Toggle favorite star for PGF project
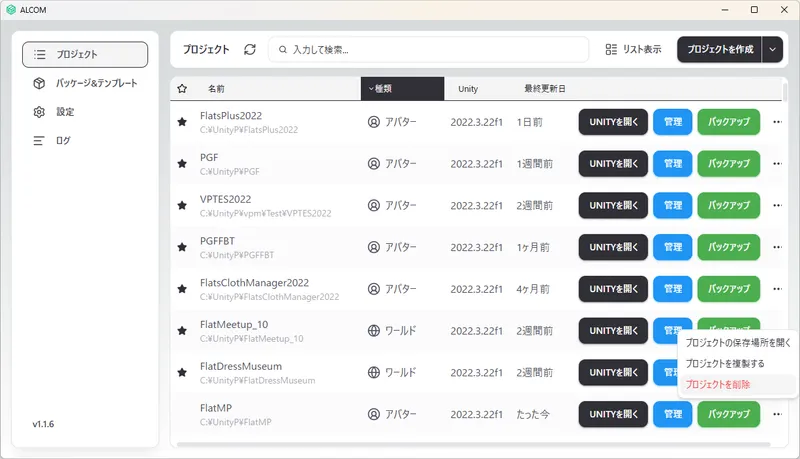This screenshot has width=800, height=459. click(182, 164)
